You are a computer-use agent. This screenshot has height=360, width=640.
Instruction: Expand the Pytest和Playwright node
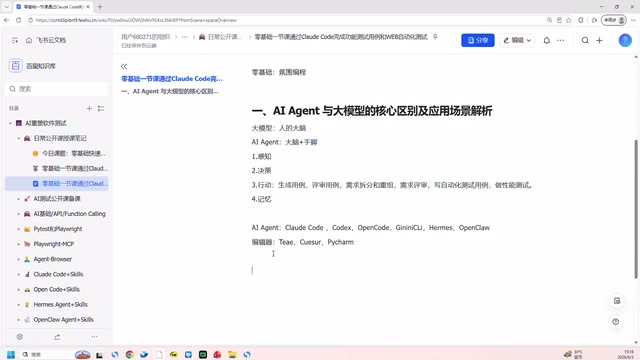pos(19,229)
